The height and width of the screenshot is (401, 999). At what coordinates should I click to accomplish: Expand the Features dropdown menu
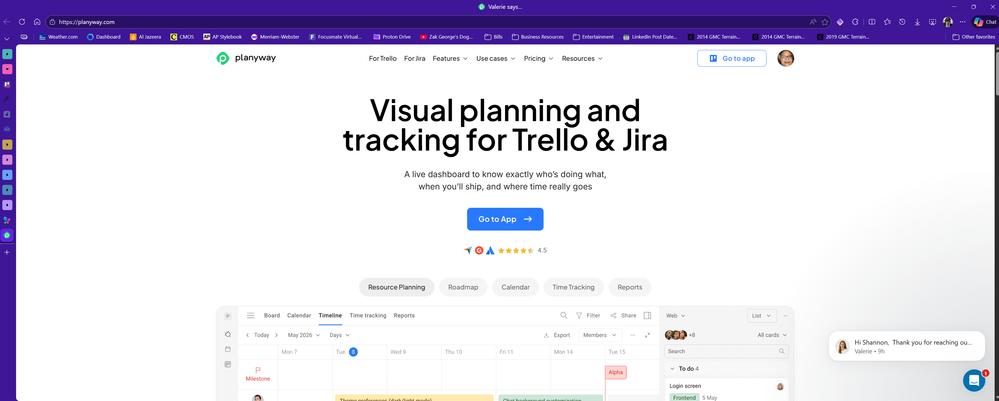(450, 59)
